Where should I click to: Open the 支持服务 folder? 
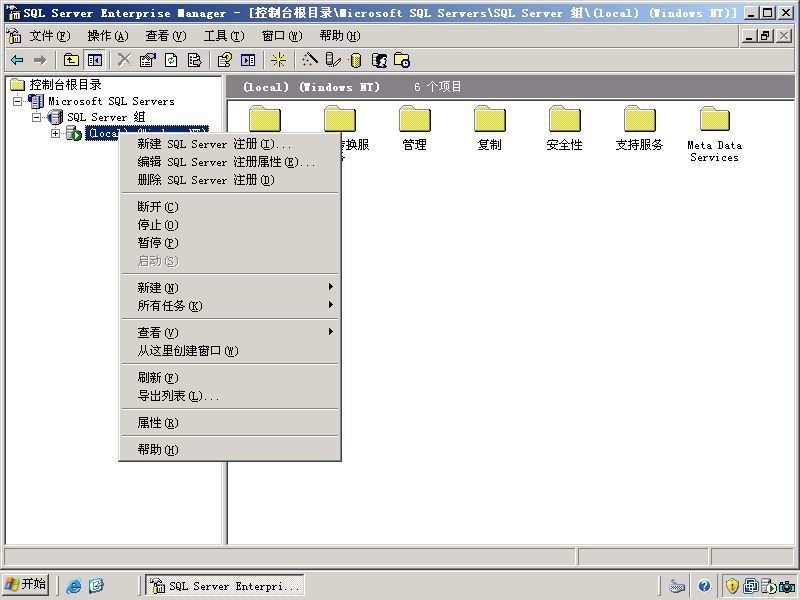pyautogui.click(x=639, y=128)
